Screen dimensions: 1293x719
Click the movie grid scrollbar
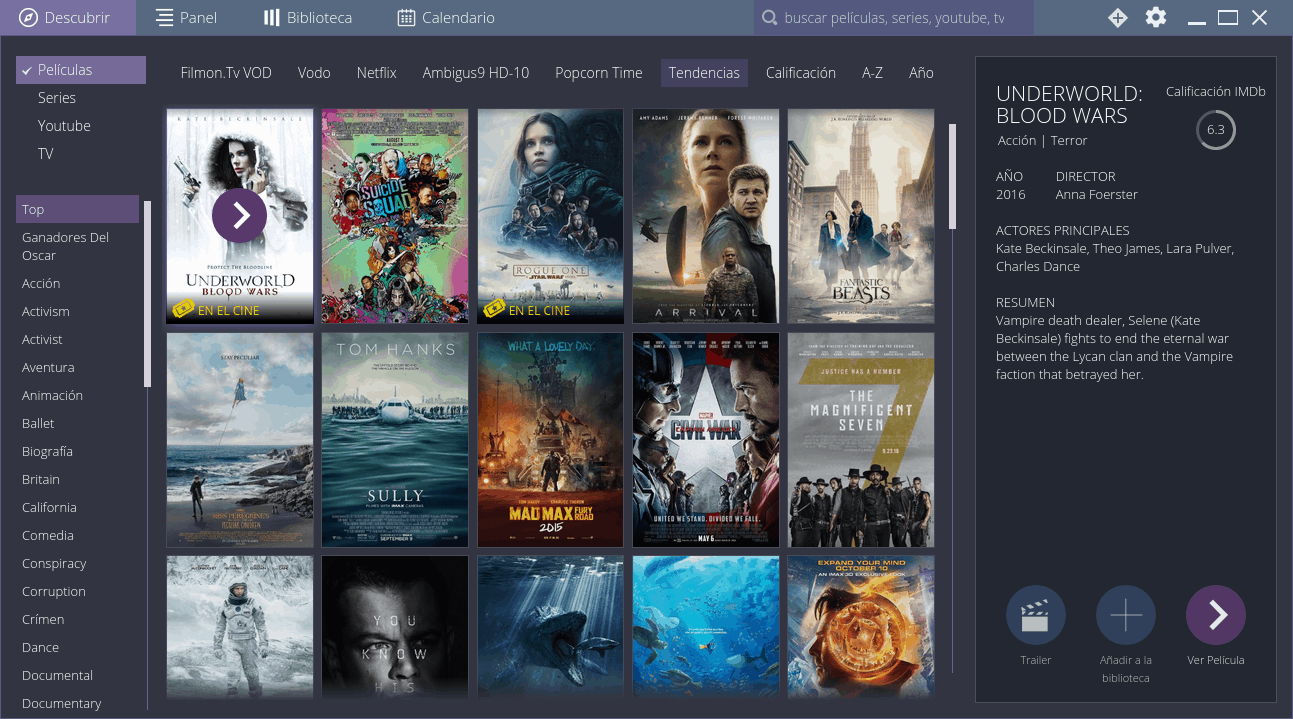952,178
